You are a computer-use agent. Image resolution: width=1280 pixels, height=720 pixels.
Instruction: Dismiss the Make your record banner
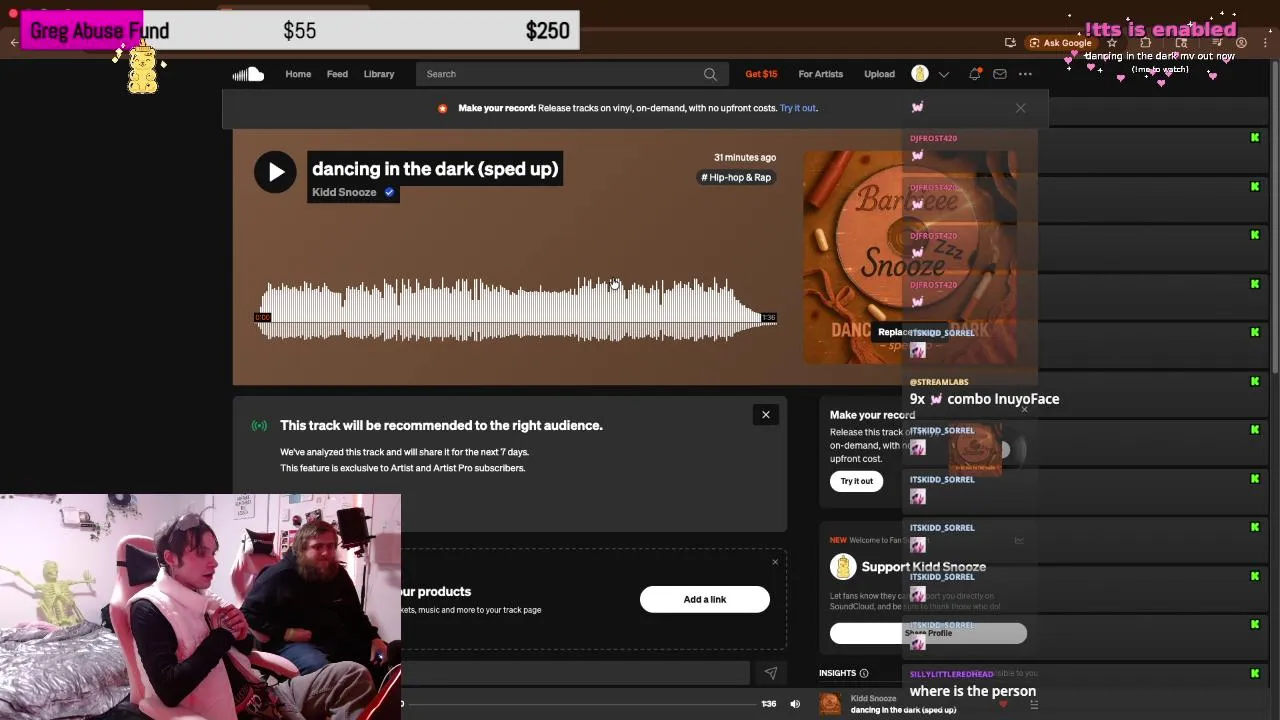coord(1020,108)
